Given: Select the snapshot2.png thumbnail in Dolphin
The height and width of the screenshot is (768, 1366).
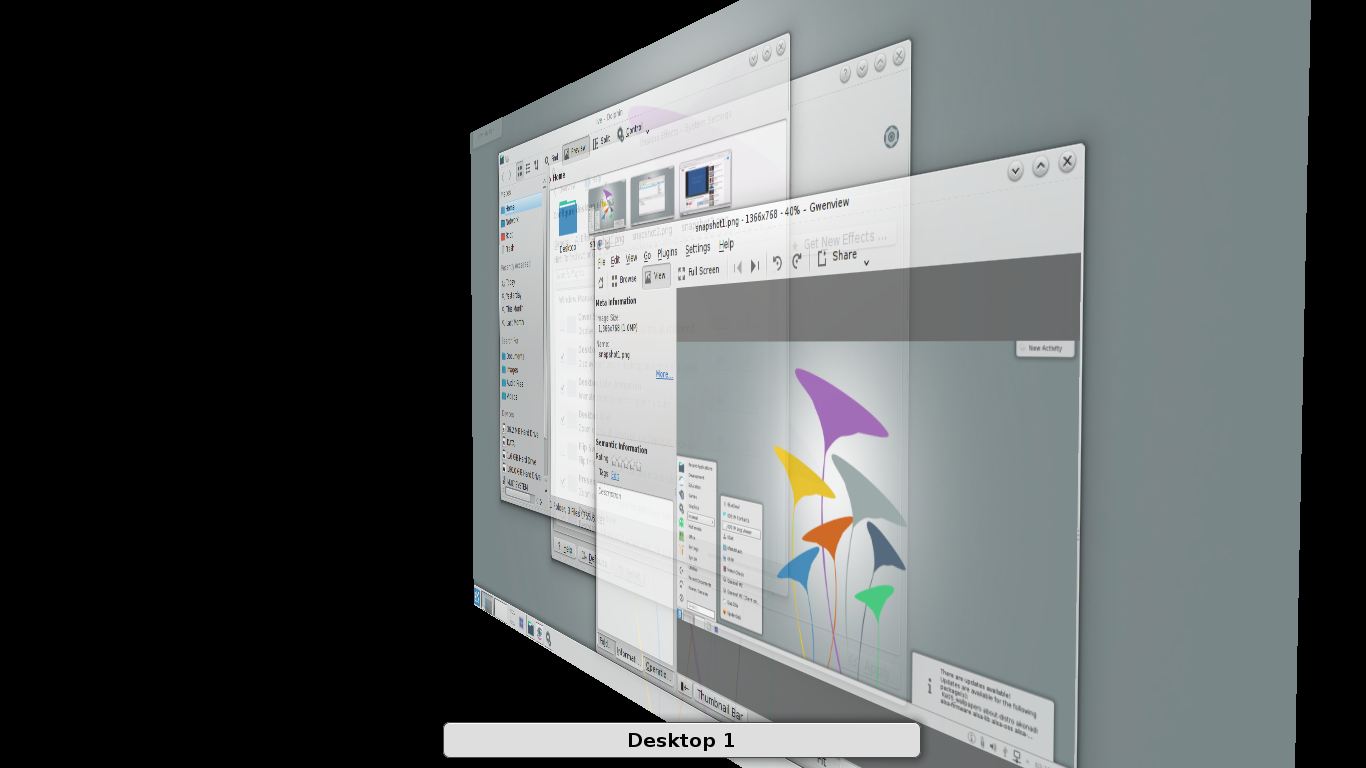Looking at the screenshot, I should pos(652,195).
